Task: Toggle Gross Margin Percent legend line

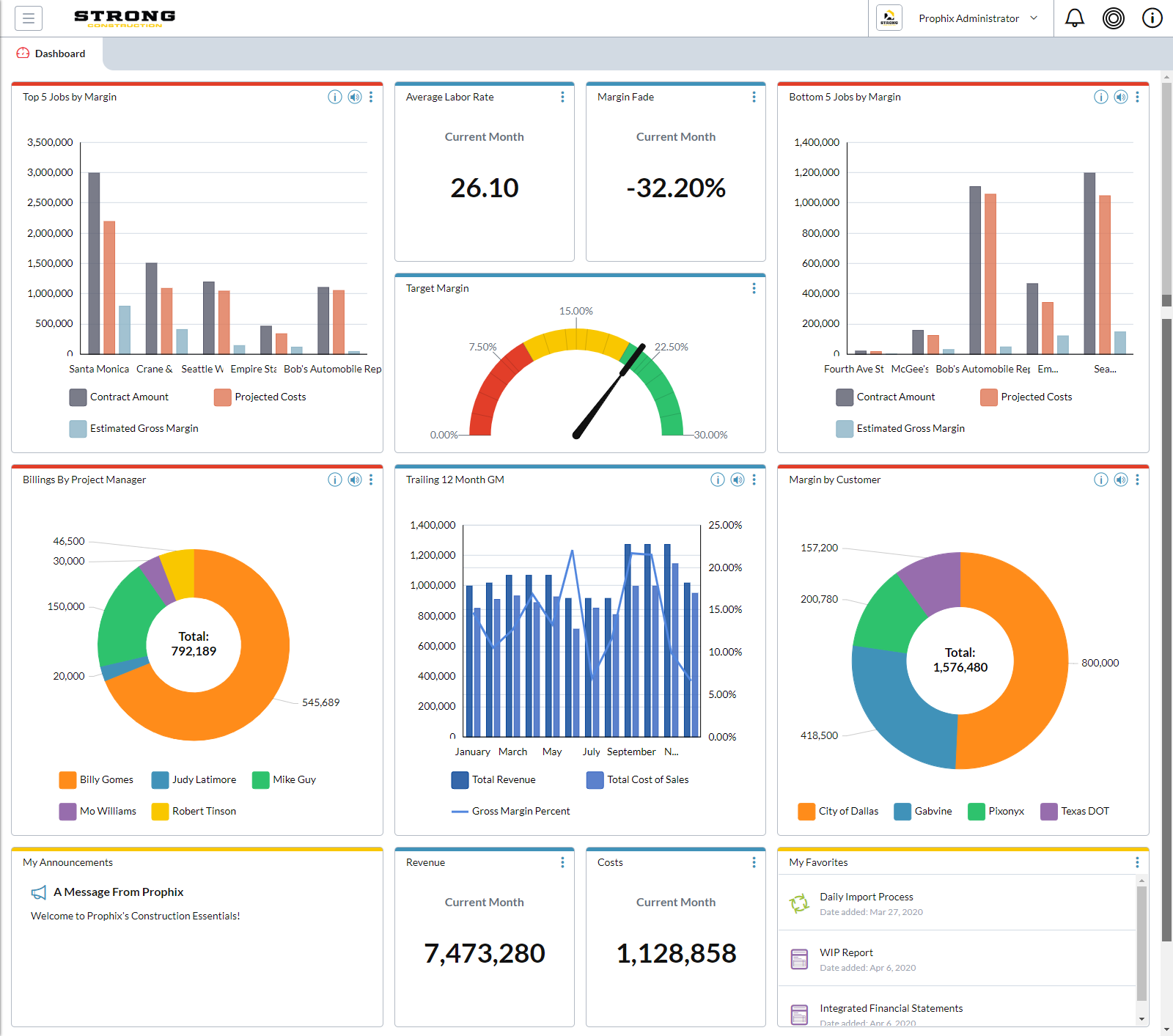Action: click(511, 811)
